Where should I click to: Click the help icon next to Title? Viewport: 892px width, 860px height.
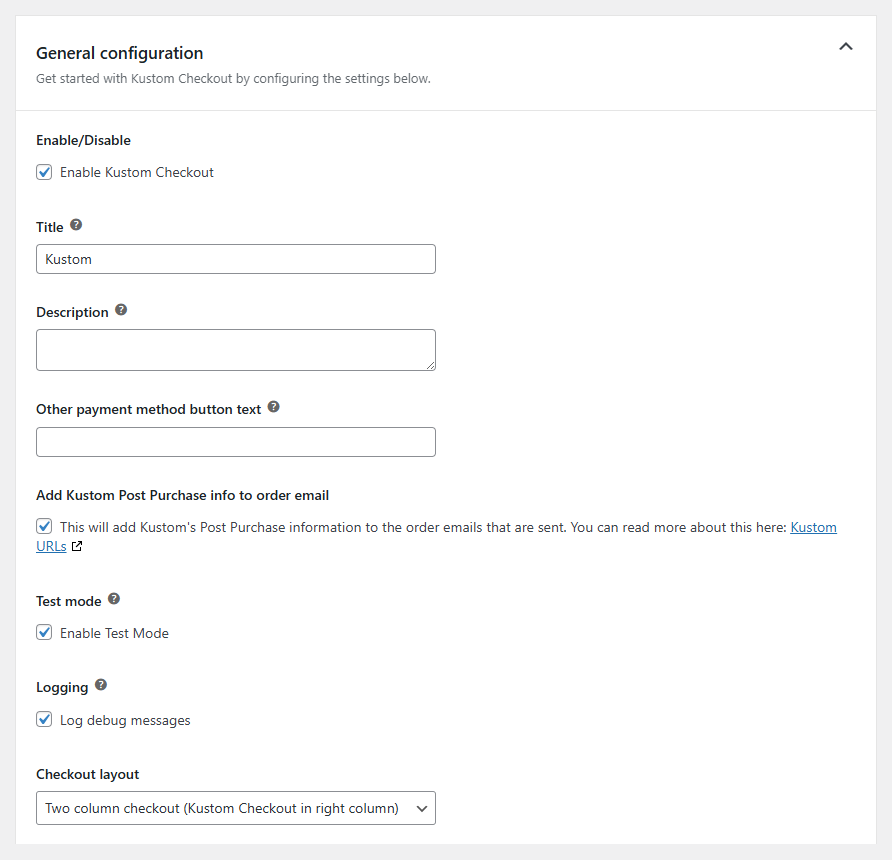pos(76,225)
